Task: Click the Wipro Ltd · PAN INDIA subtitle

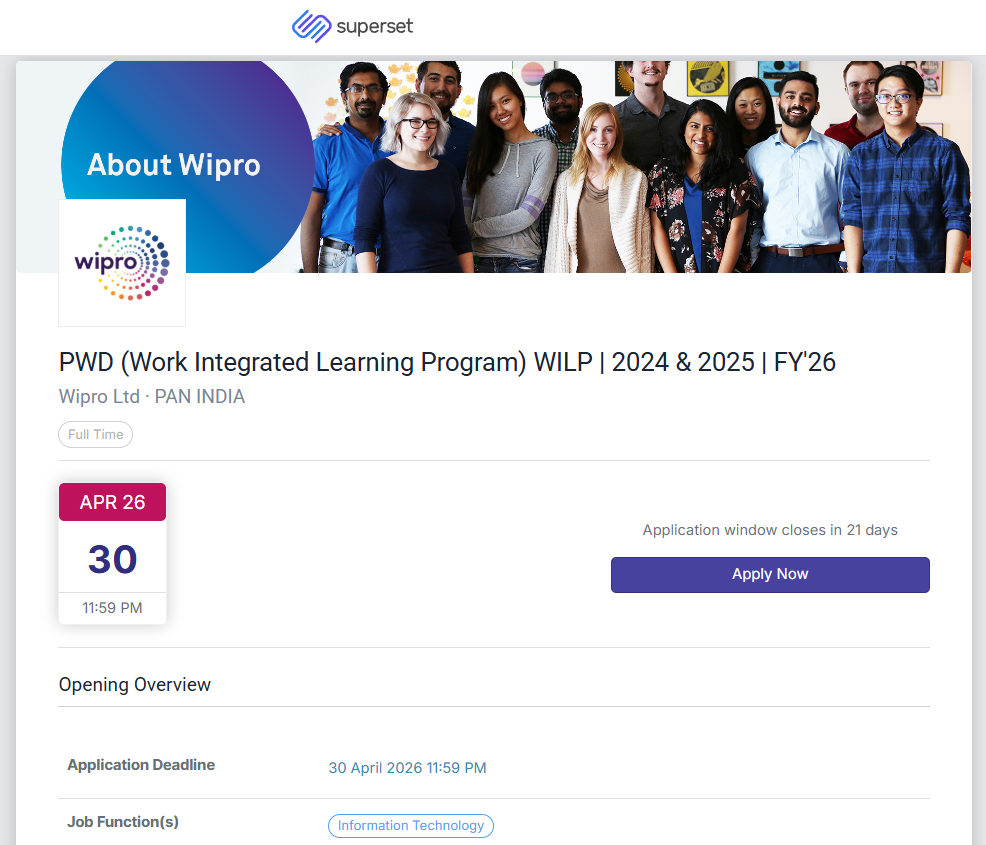Action: tap(152, 397)
